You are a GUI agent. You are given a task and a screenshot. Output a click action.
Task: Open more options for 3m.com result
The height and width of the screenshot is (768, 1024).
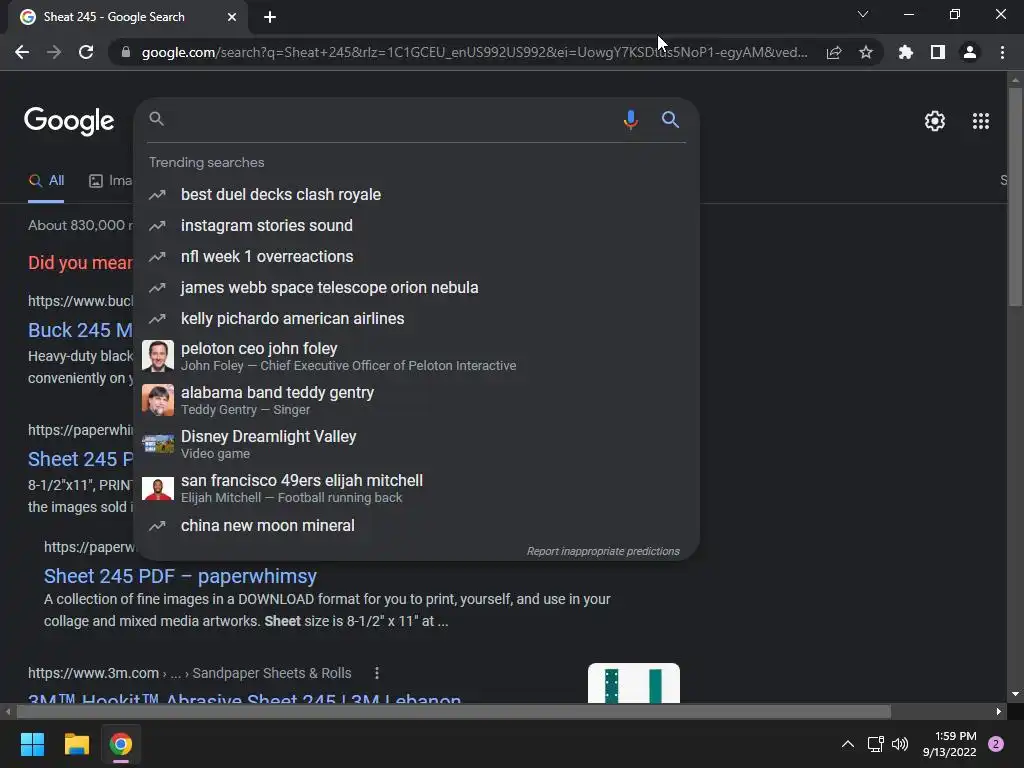click(x=377, y=673)
